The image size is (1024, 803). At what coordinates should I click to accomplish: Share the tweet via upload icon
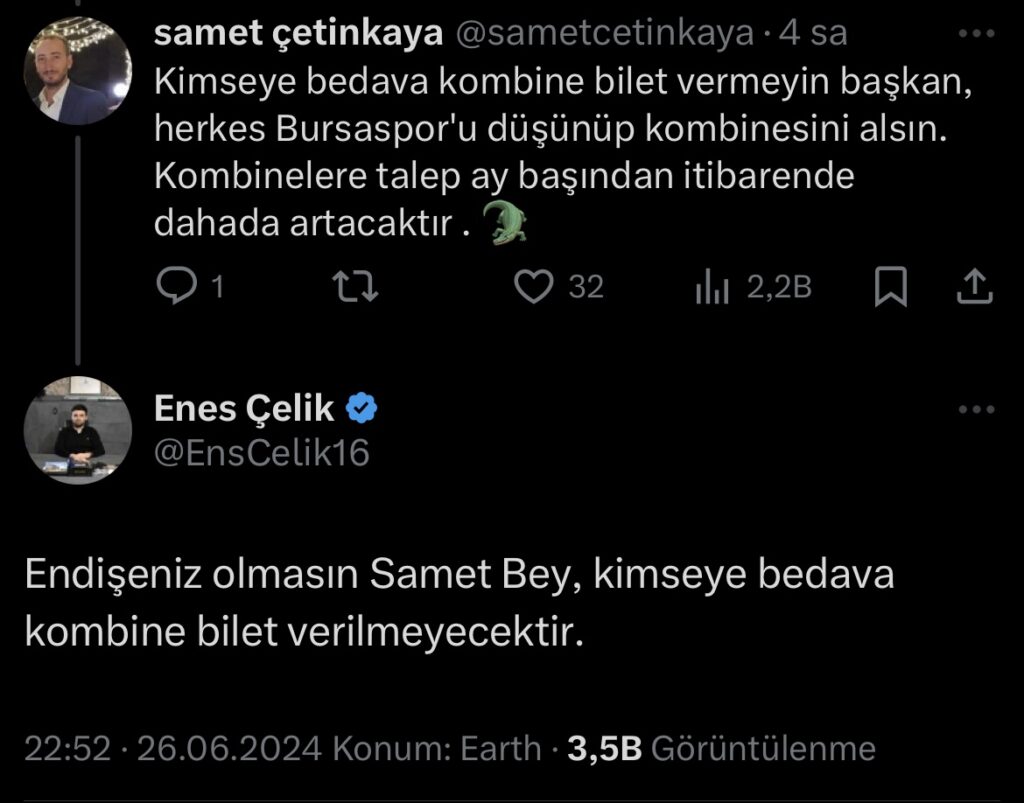coord(974,287)
